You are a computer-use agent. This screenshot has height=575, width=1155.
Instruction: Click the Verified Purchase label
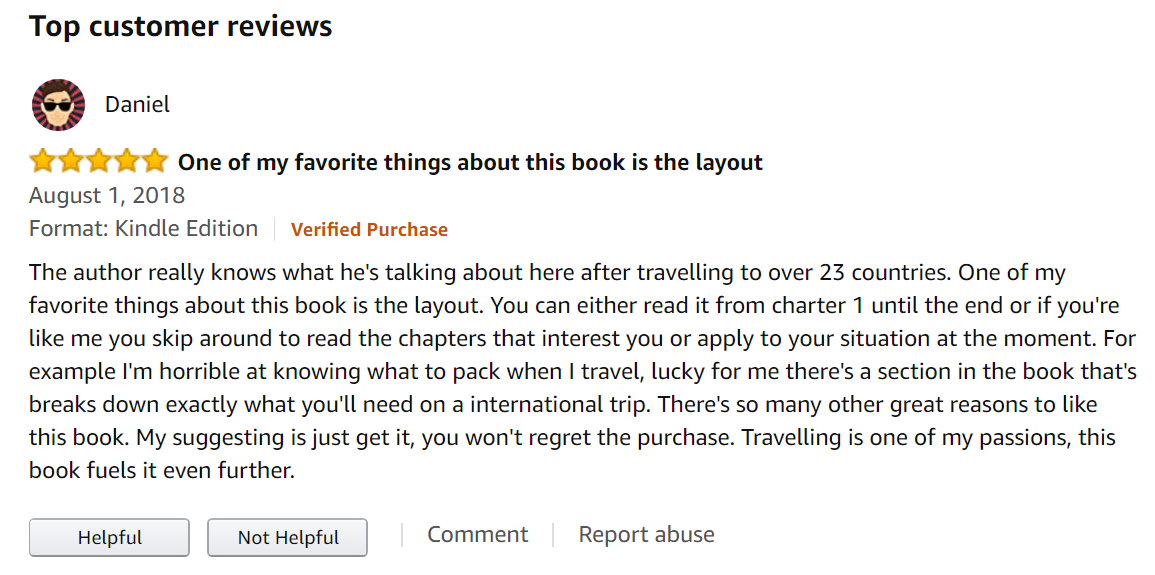point(369,230)
